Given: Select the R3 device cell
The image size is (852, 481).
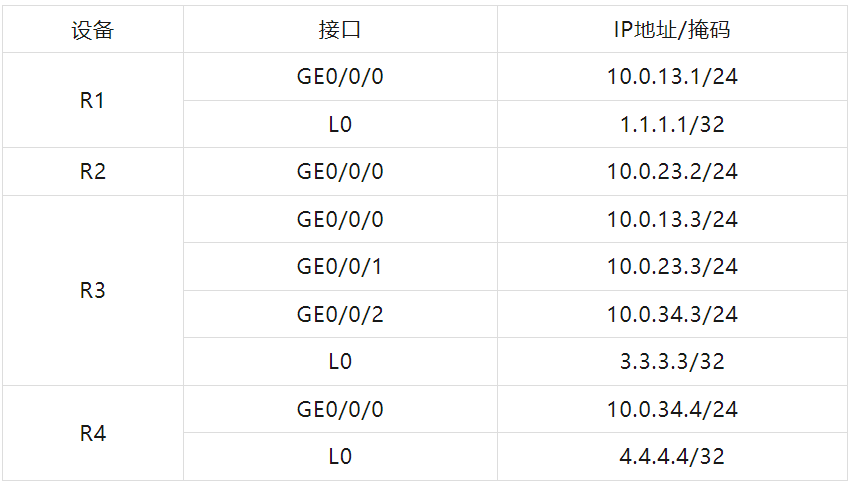Looking at the screenshot, I should [92, 291].
